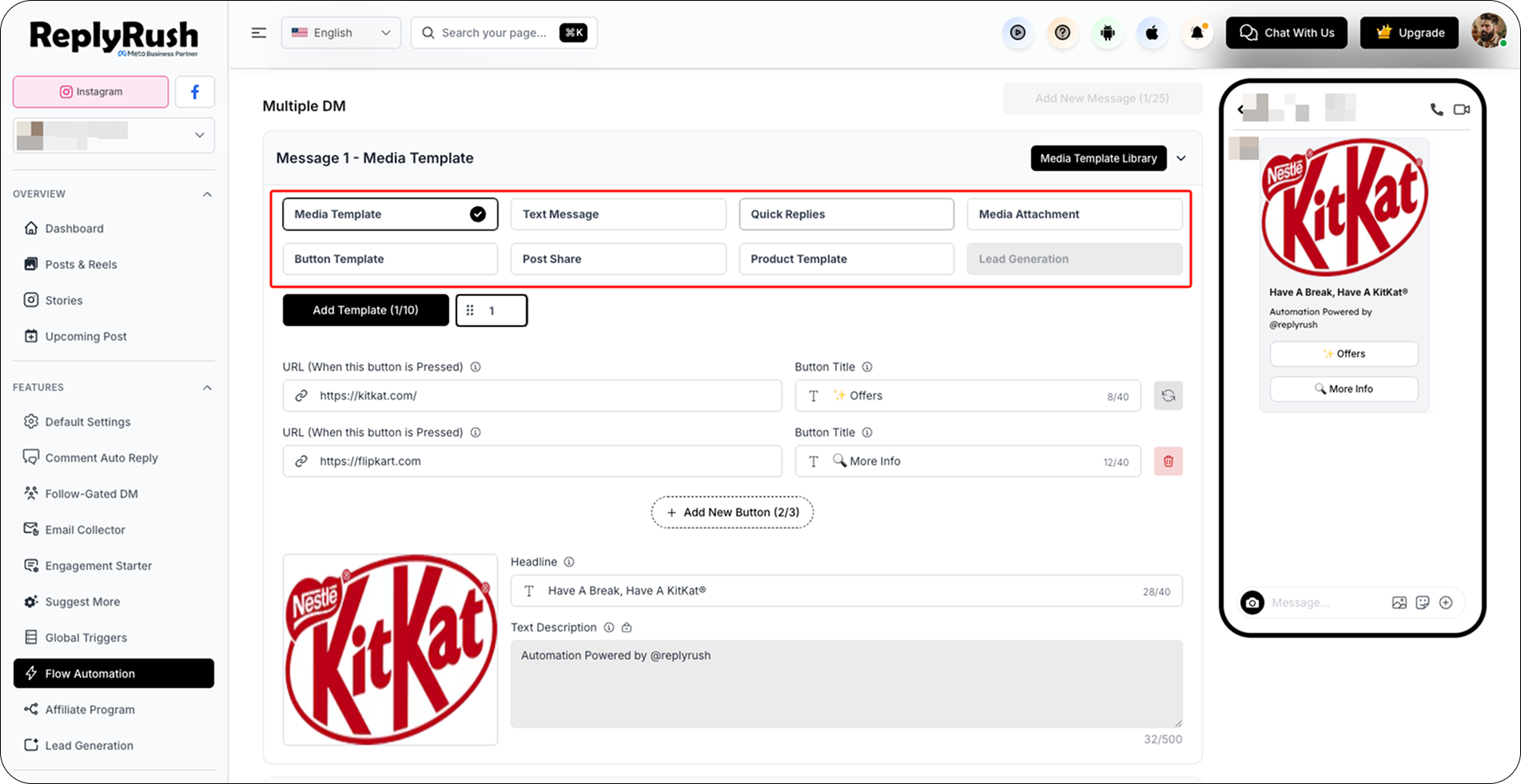Click the KitKat template image thumbnail
The width and height of the screenshot is (1521, 784).
pyautogui.click(x=390, y=650)
